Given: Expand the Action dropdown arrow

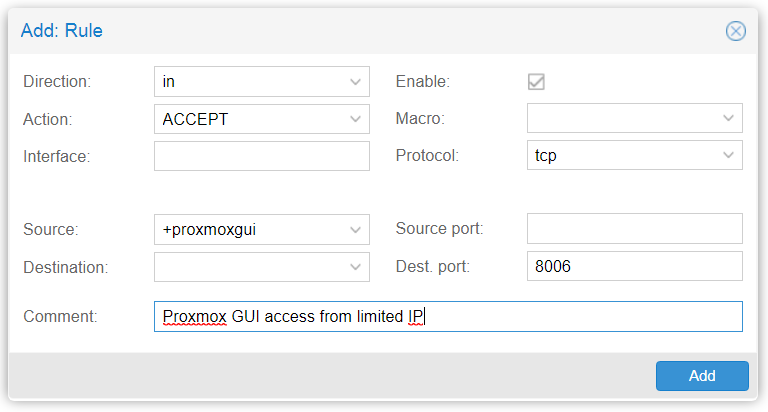Looking at the screenshot, I should click(356, 119).
